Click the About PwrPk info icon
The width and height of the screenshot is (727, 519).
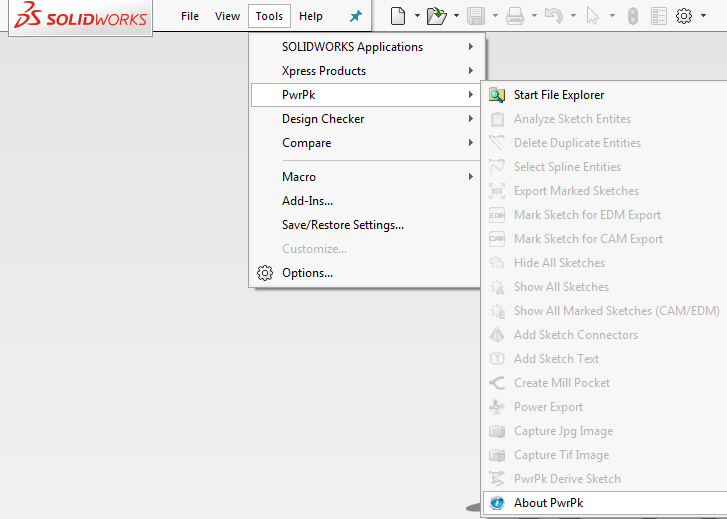497,503
